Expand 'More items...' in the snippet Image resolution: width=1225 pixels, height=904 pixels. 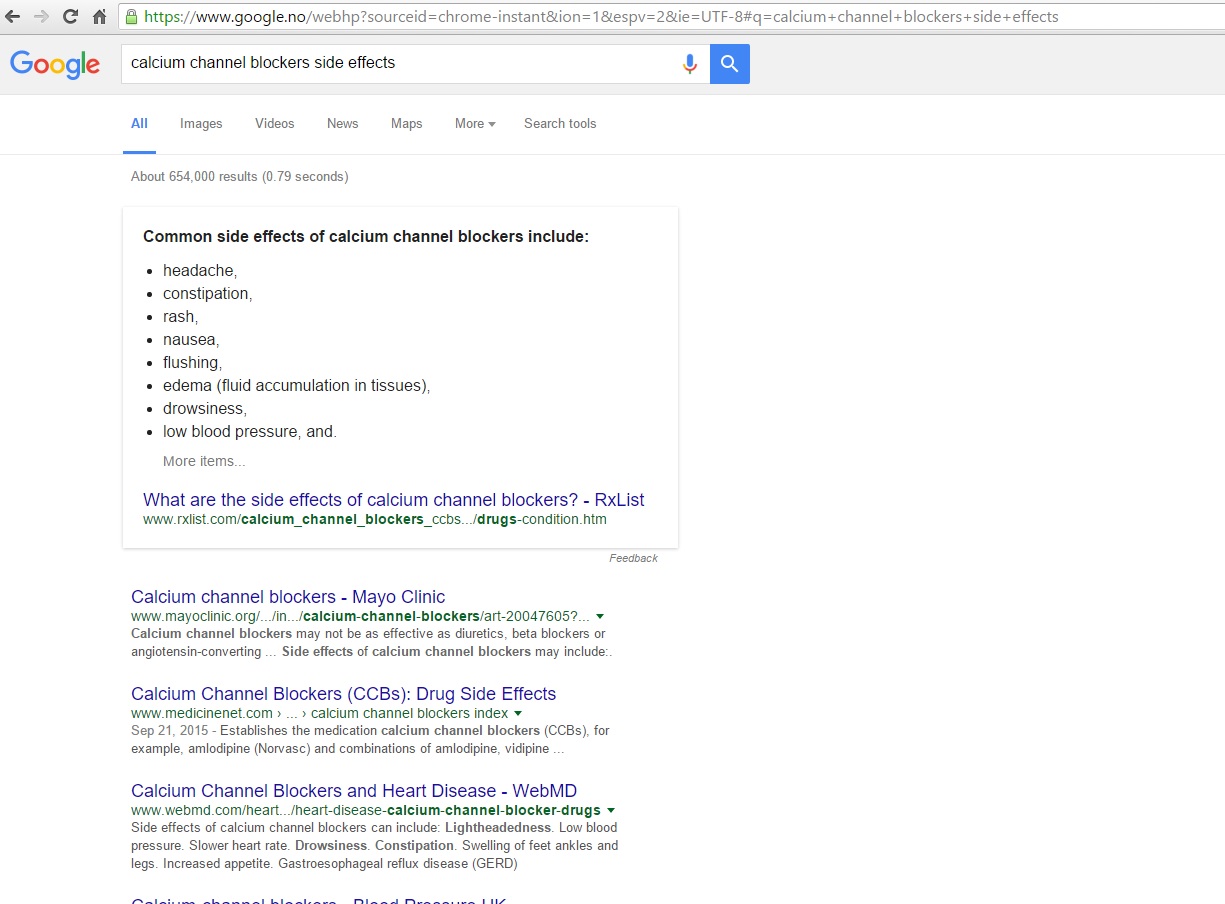tap(204, 461)
